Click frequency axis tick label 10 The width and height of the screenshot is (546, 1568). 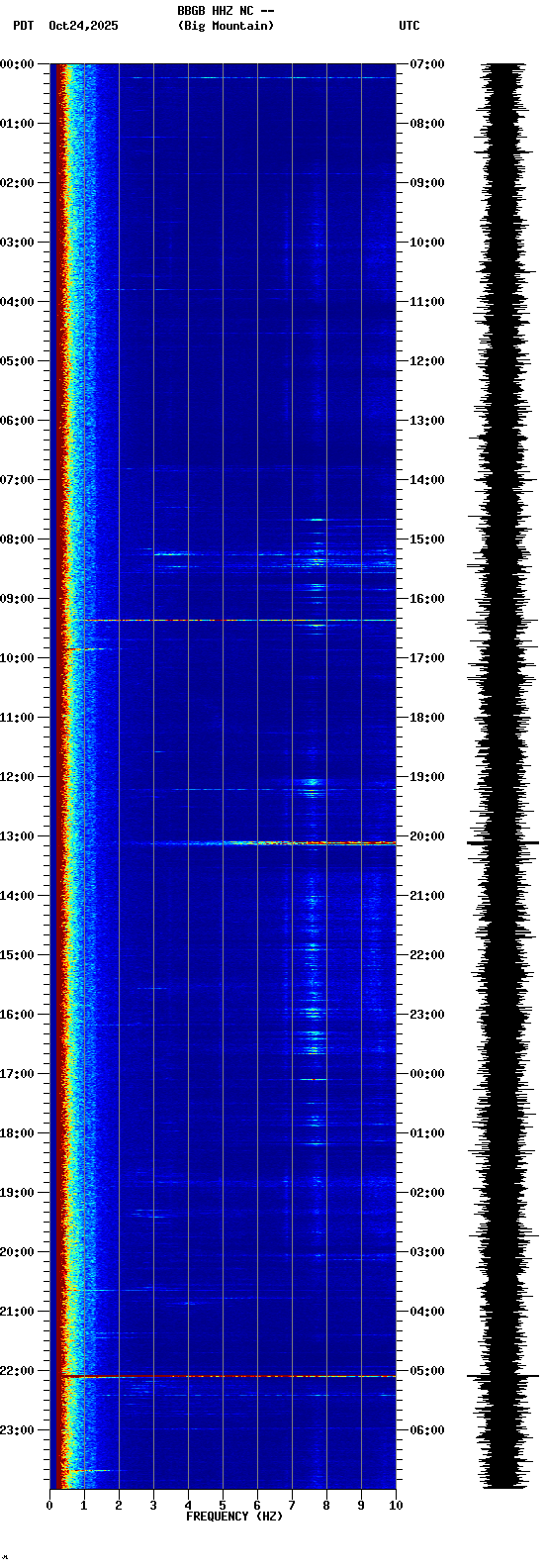pyautogui.click(x=396, y=1506)
